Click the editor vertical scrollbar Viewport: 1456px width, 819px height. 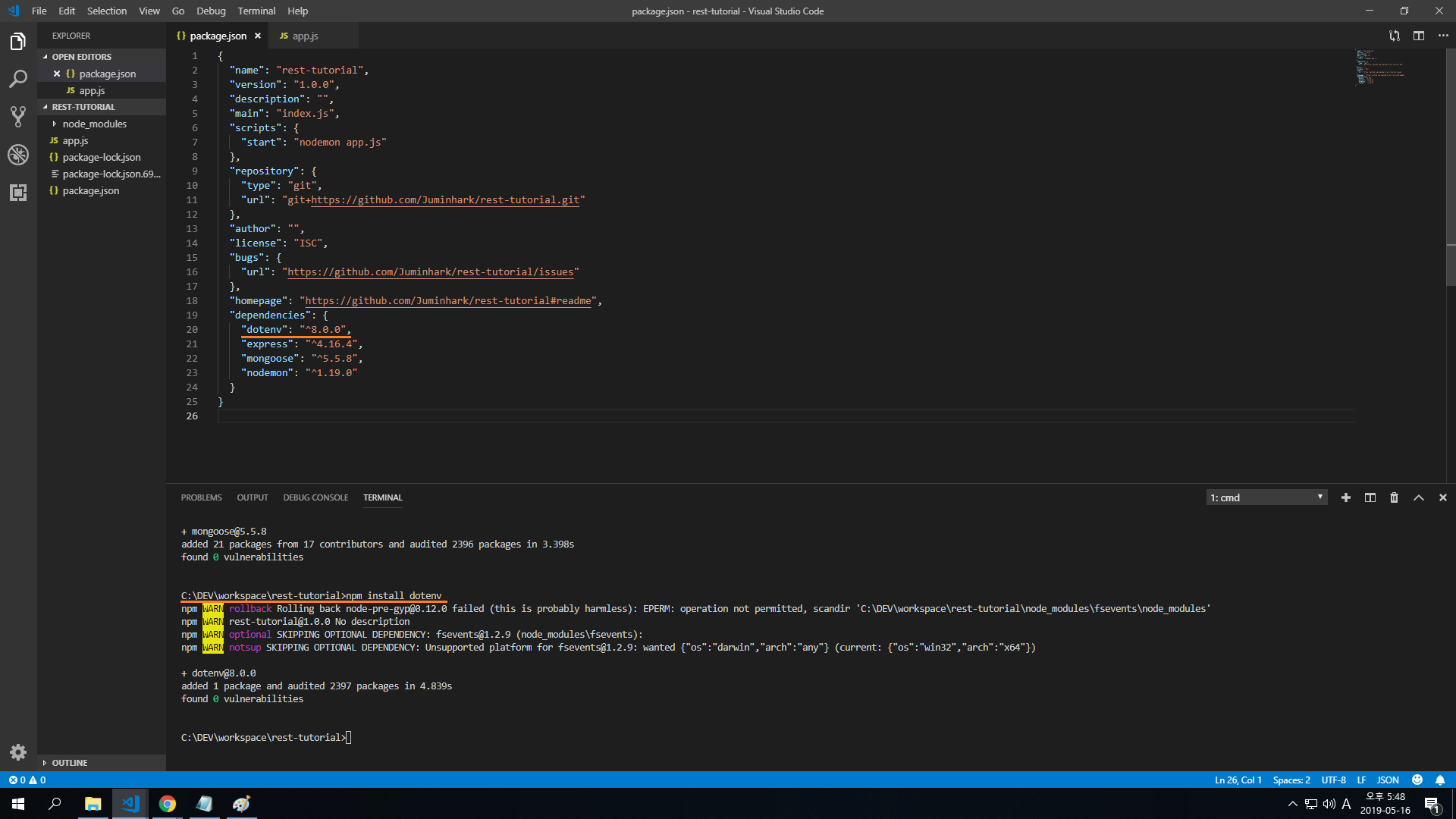click(x=1451, y=167)
